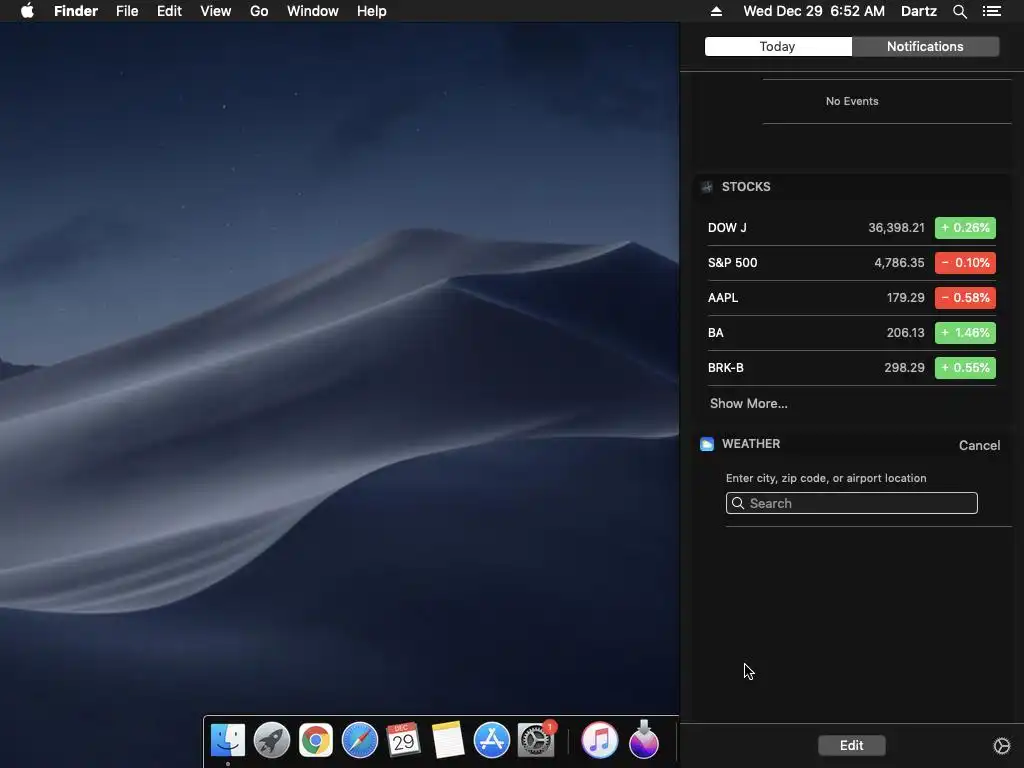Click the STOCKS widget header
The height and width of the screenshot is (768, 1024).
coord(746,187)
